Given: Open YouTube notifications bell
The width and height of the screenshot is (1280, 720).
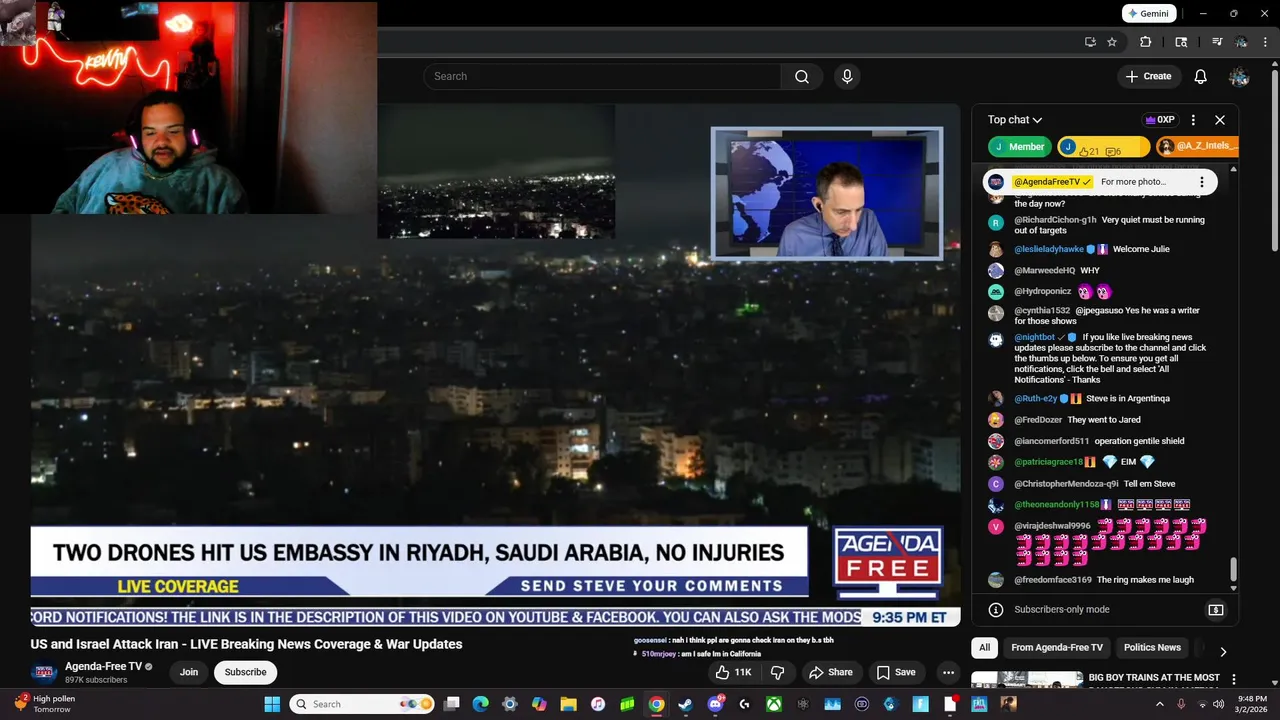Looking at the screenshot, I should point(1201,76).
